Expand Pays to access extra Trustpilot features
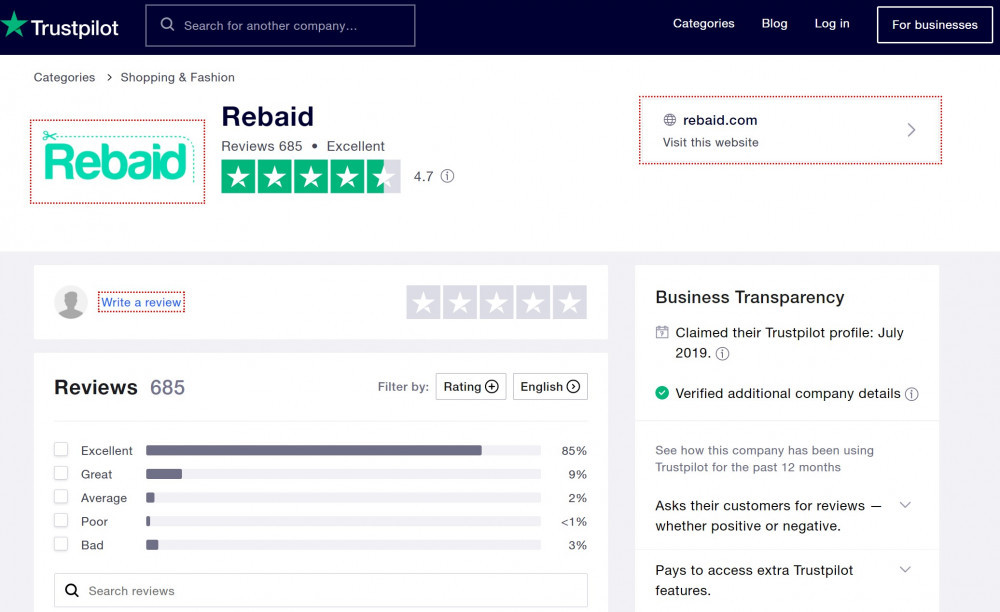1000x612 pixels. tap(905, 569)
